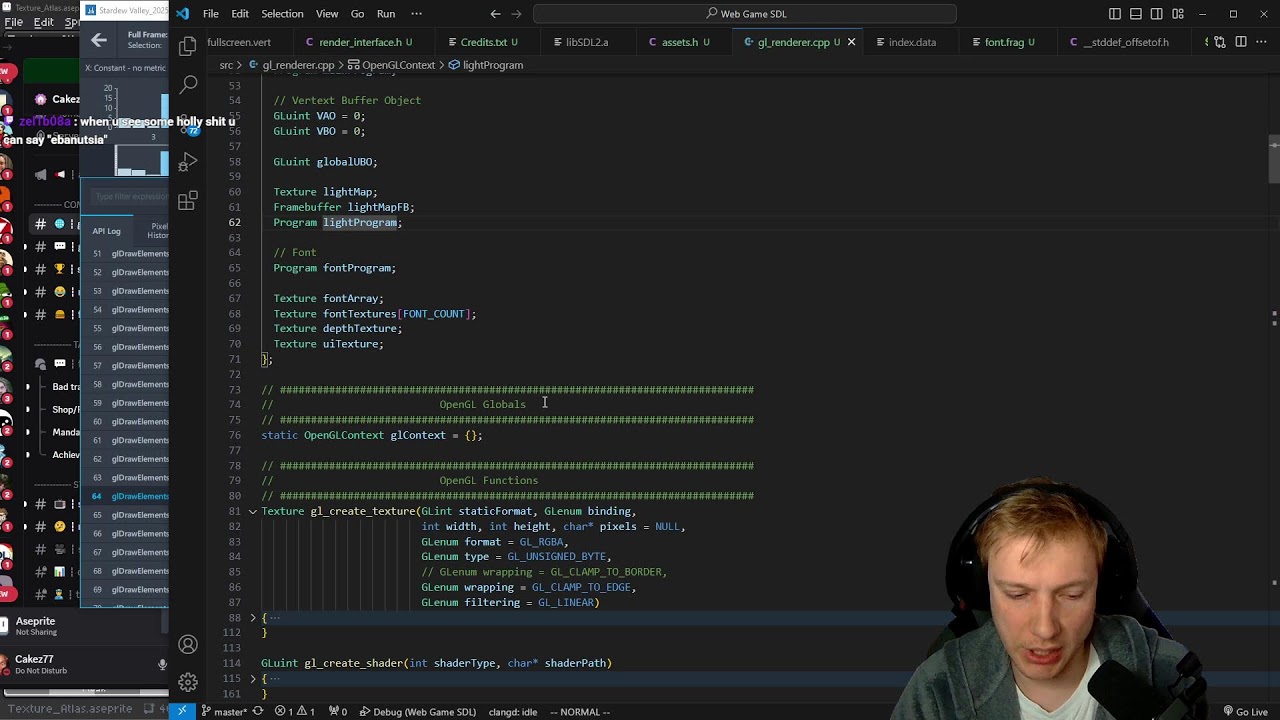
Task: Click the ports forwarded indicator showing 0
Action: (338, 712)
